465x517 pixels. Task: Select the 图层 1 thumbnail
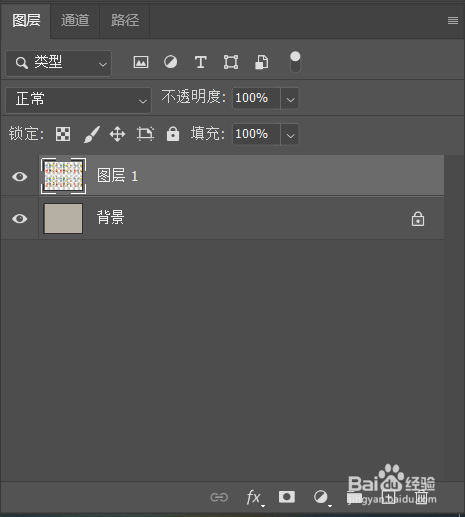(x=63, y=176)
